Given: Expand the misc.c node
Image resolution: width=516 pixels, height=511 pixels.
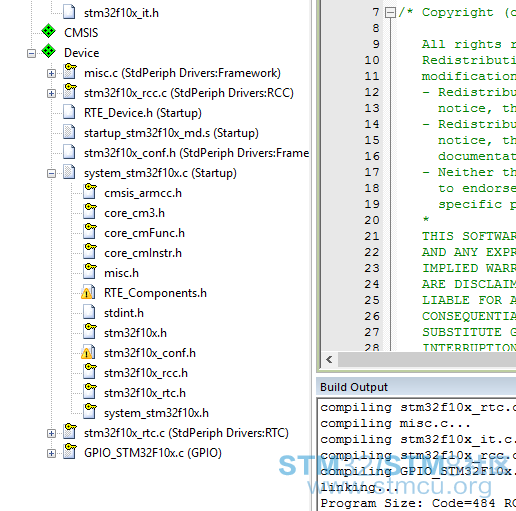Looking at the screenshot, I should pos(51,73).
